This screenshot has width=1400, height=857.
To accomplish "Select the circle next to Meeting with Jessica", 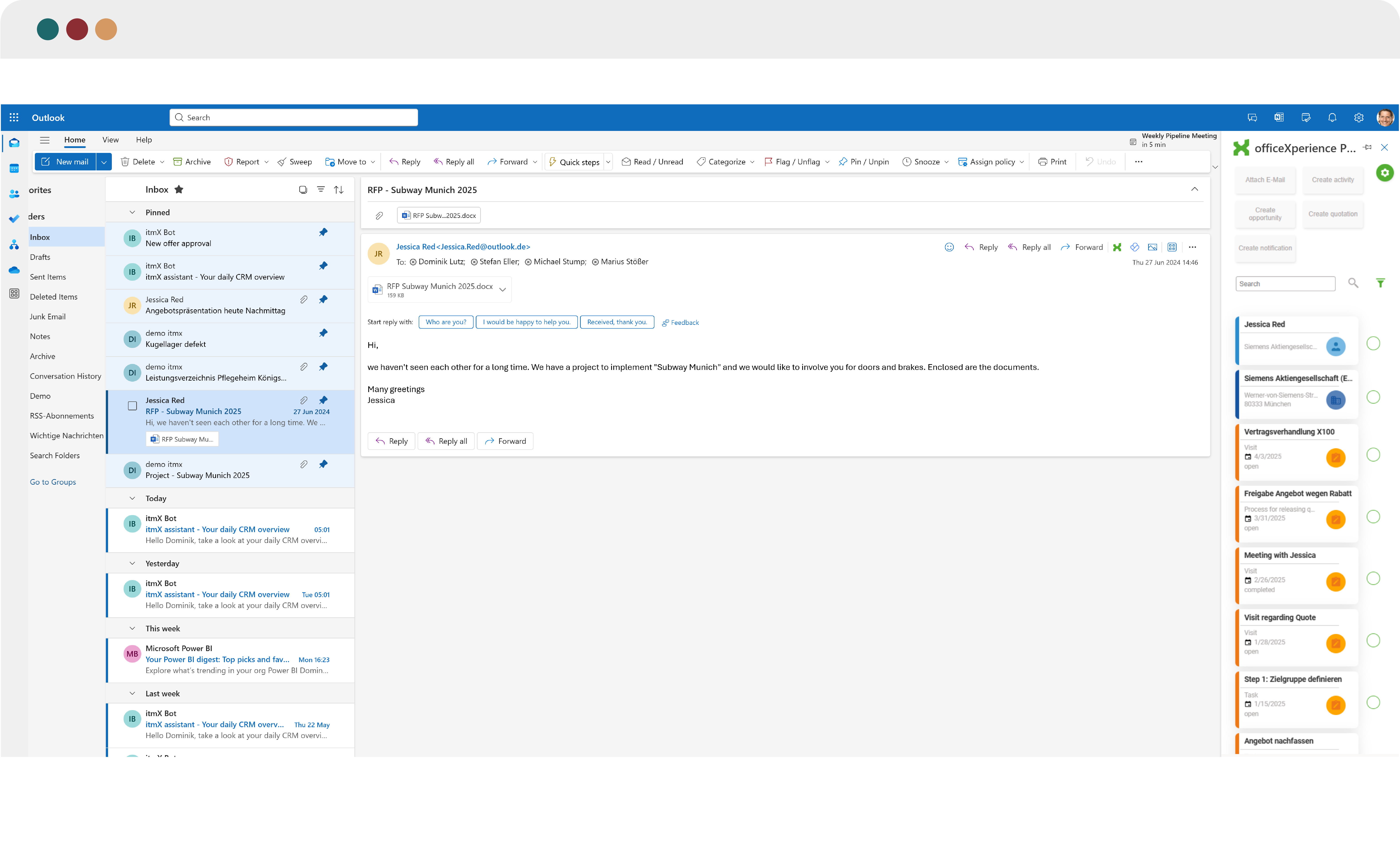I will click(1373, 578).
